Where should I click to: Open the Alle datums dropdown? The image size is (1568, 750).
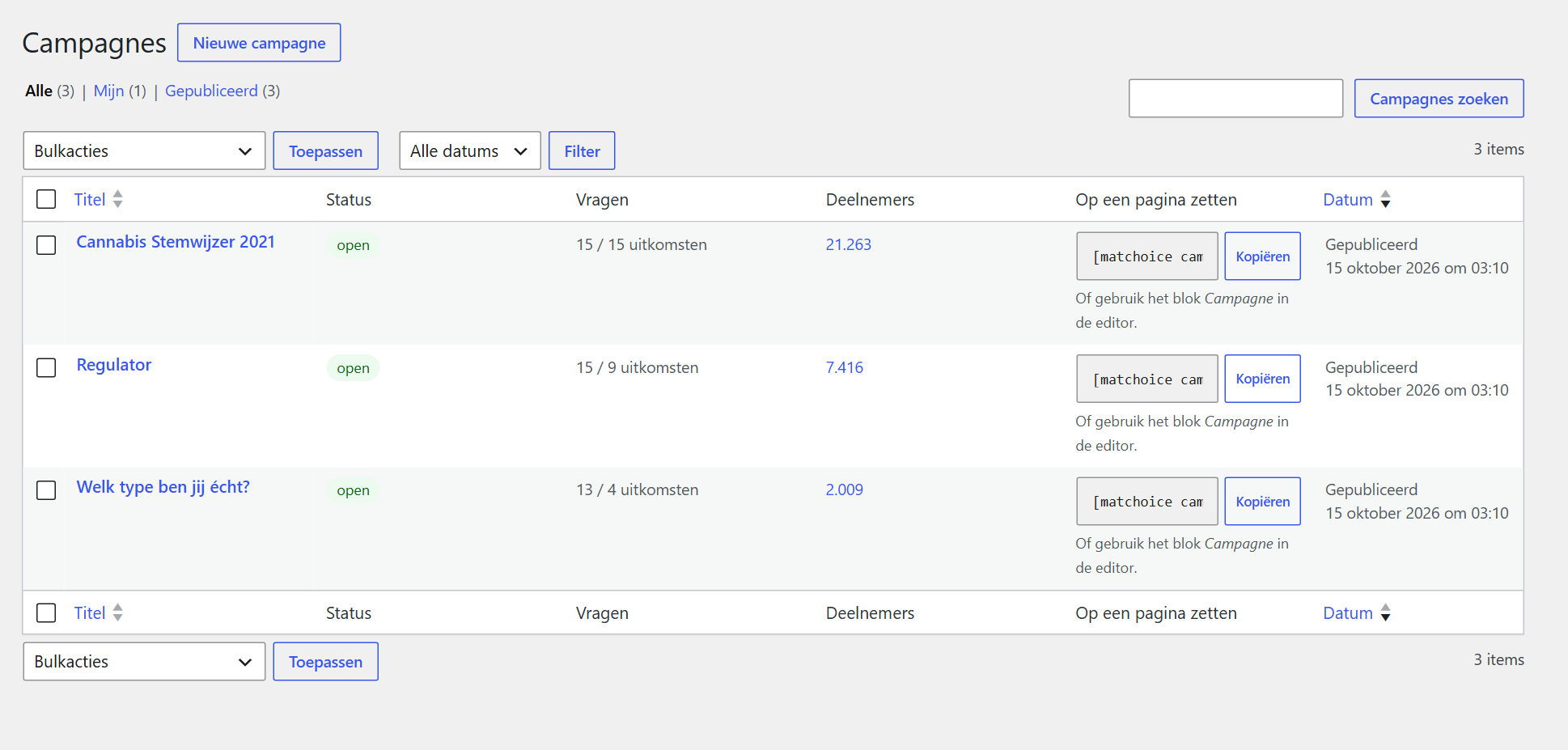click(x=470, y=150)
